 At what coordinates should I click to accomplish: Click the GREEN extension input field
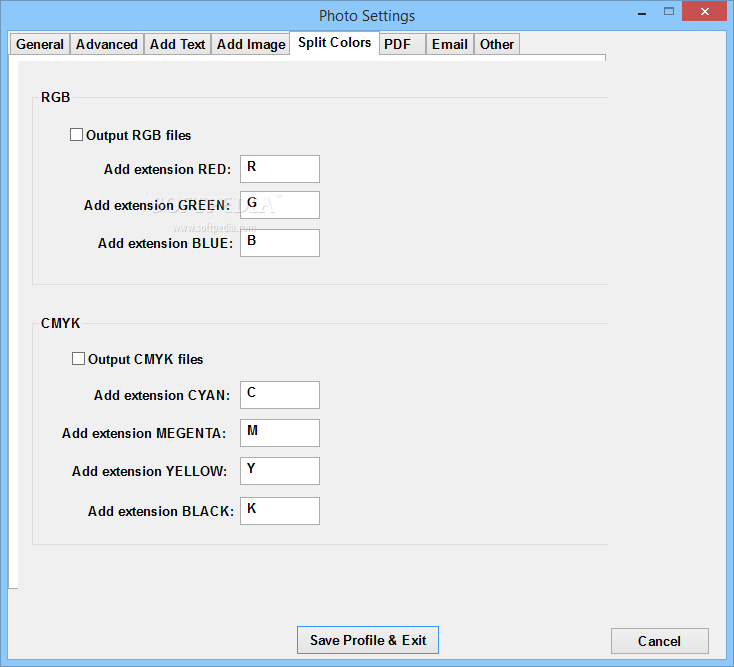tap(280, 205)
